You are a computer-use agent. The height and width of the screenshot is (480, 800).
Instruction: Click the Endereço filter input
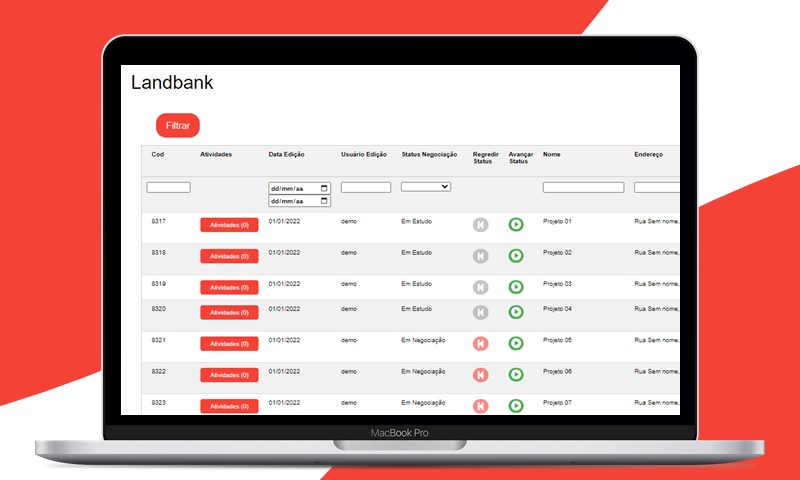656,187
